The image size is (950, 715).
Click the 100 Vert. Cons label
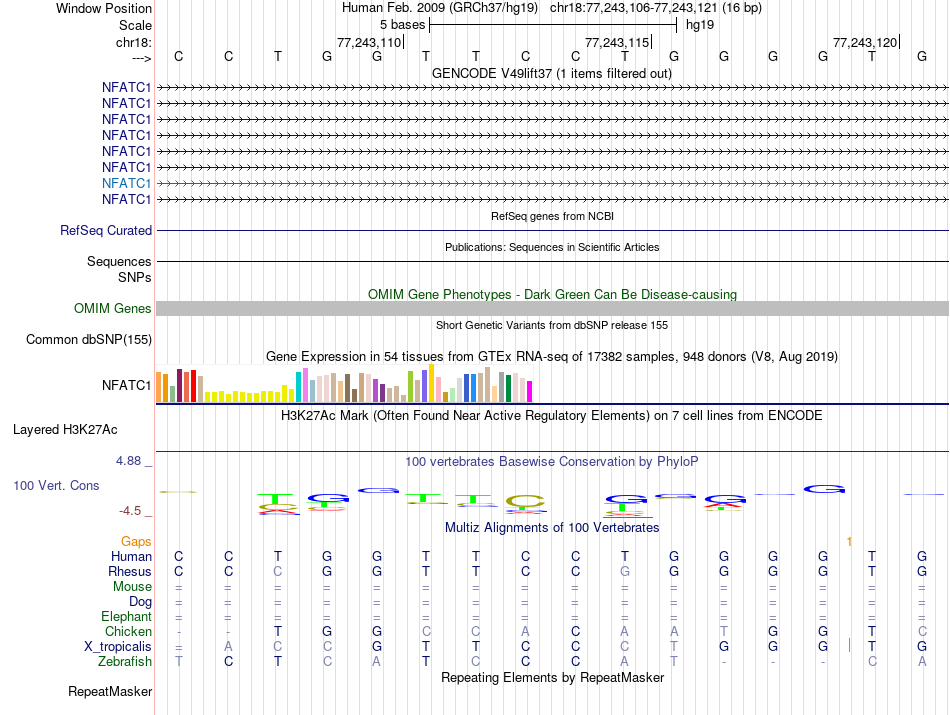56,485
